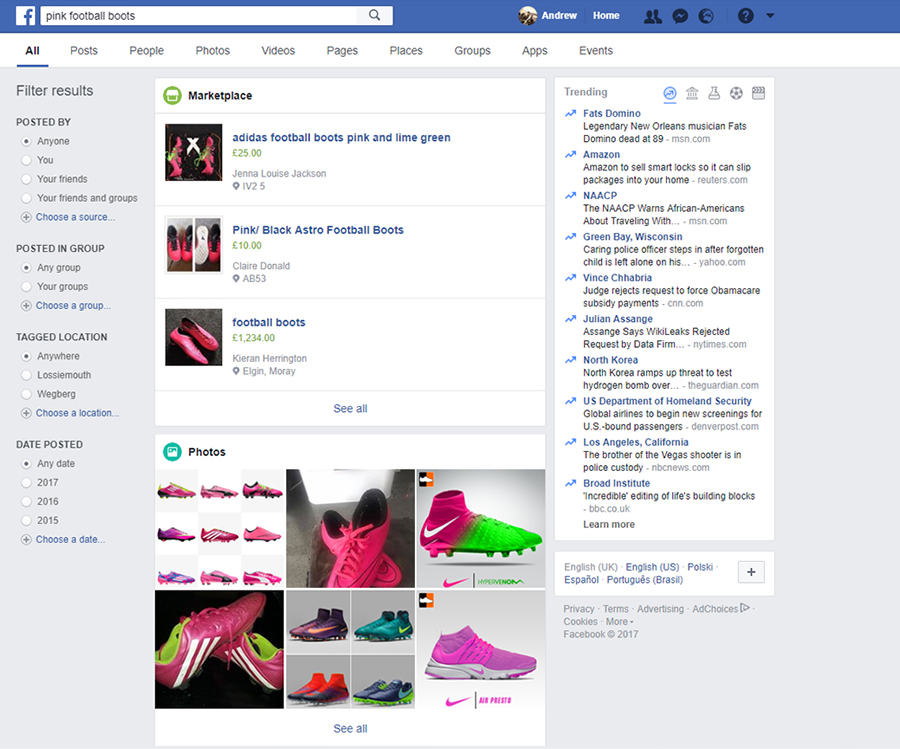Screen dimensions: 900x749
Task: Open the Events tab
Action: coord(596,51)
